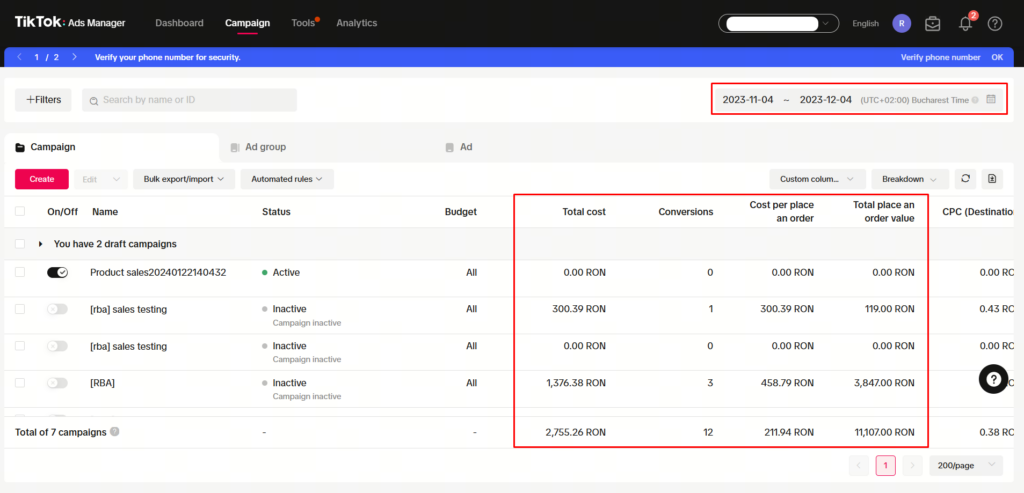This screenshot has width=1024, height=493.
Task: Open the help question mark in header
Action: [x=995, y=24]
